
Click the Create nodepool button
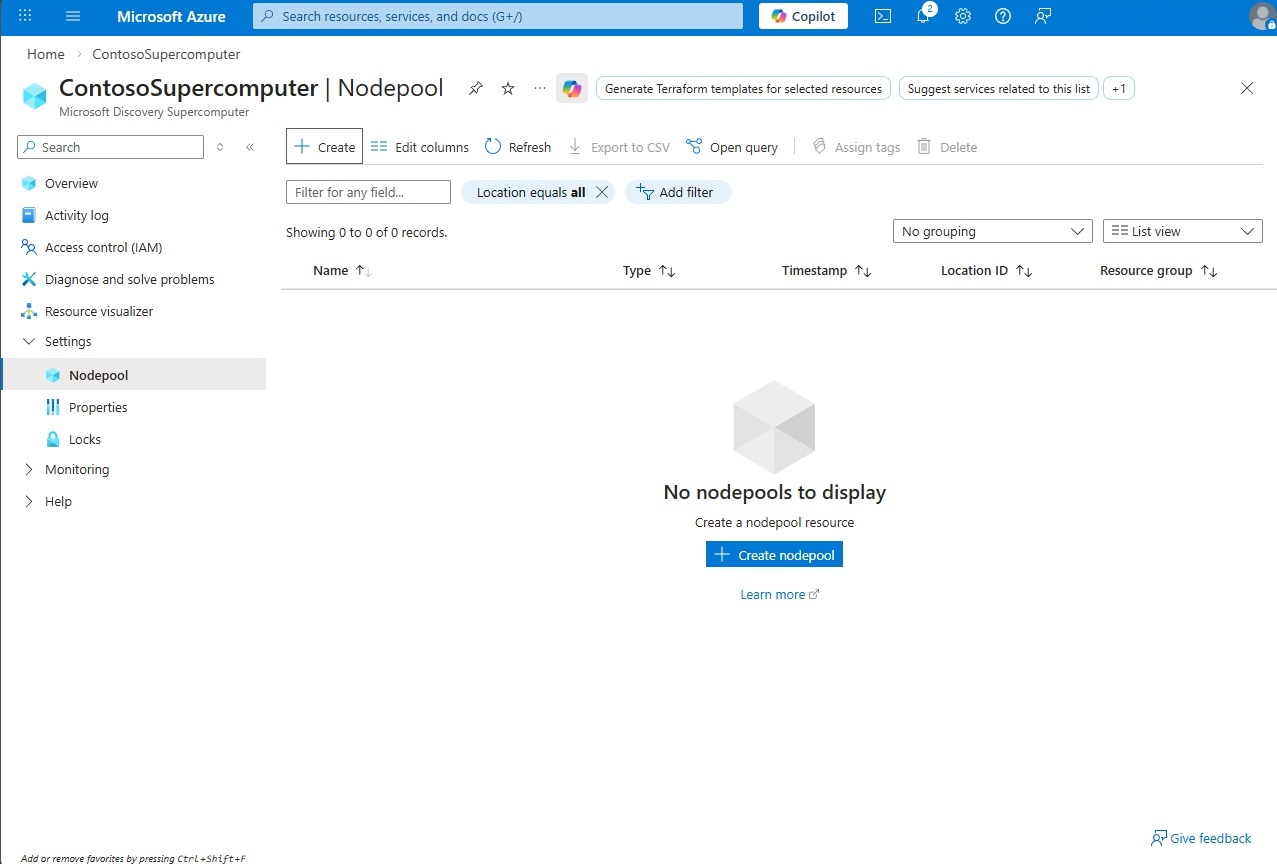tap(774, 554)
